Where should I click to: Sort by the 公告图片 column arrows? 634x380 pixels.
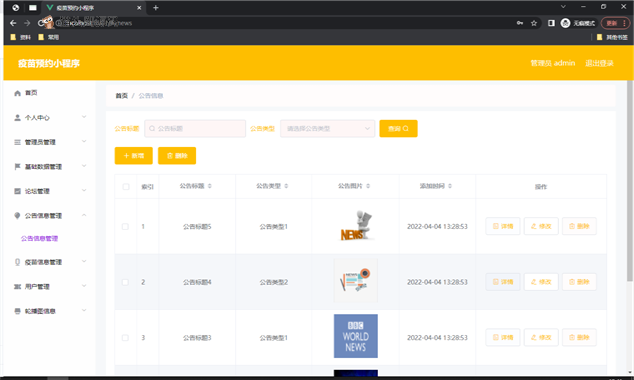(x=368, y=186)
